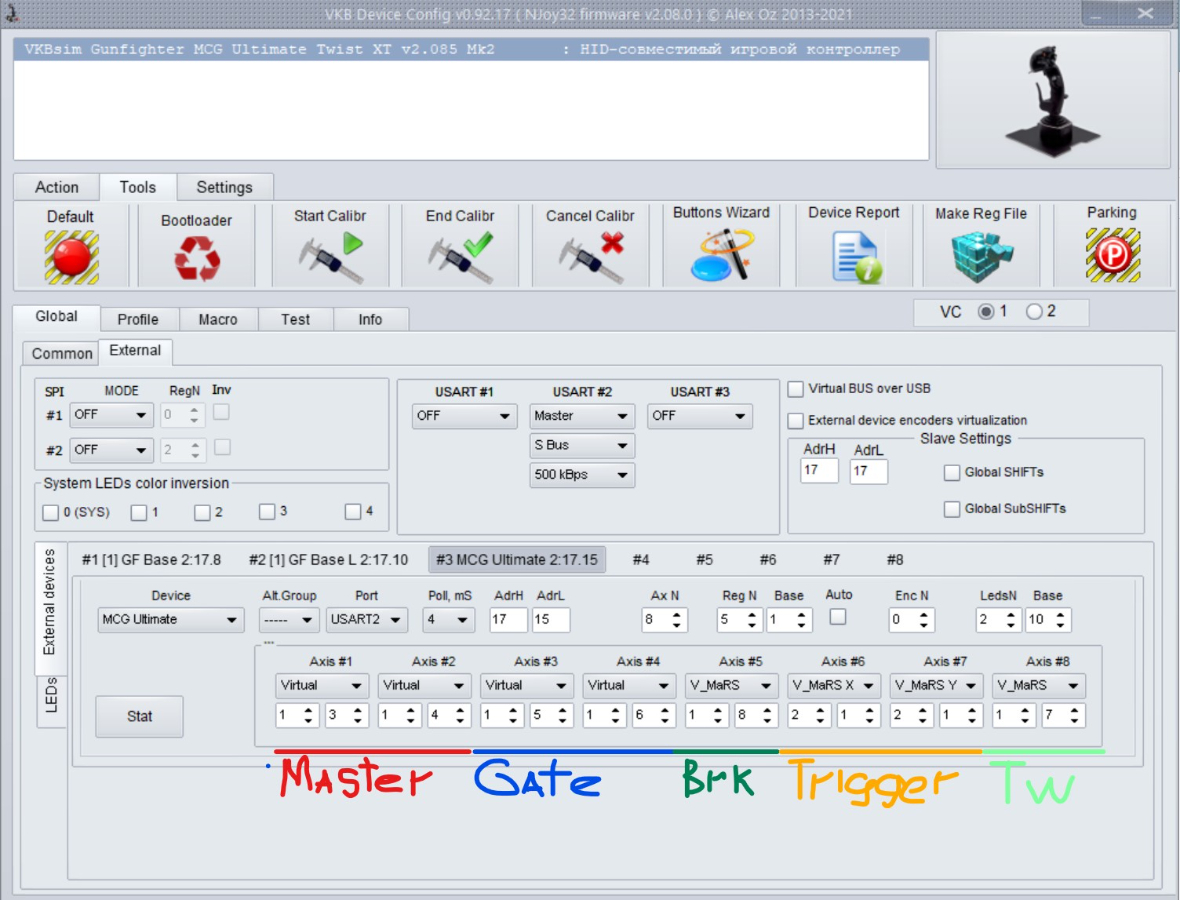Open USART #2 Master dropdown
Image resolution: width=1180 pixels, height=900 pixels.
(581, 416)
